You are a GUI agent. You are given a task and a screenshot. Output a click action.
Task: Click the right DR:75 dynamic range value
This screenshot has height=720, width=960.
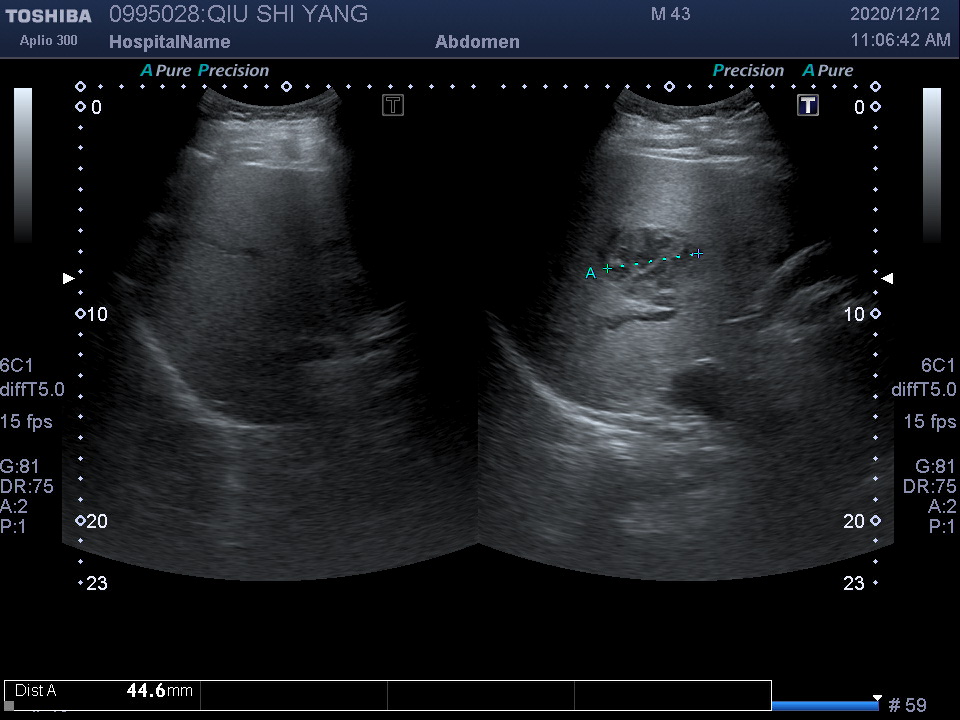pyautogui.click(x=929, y=486)
